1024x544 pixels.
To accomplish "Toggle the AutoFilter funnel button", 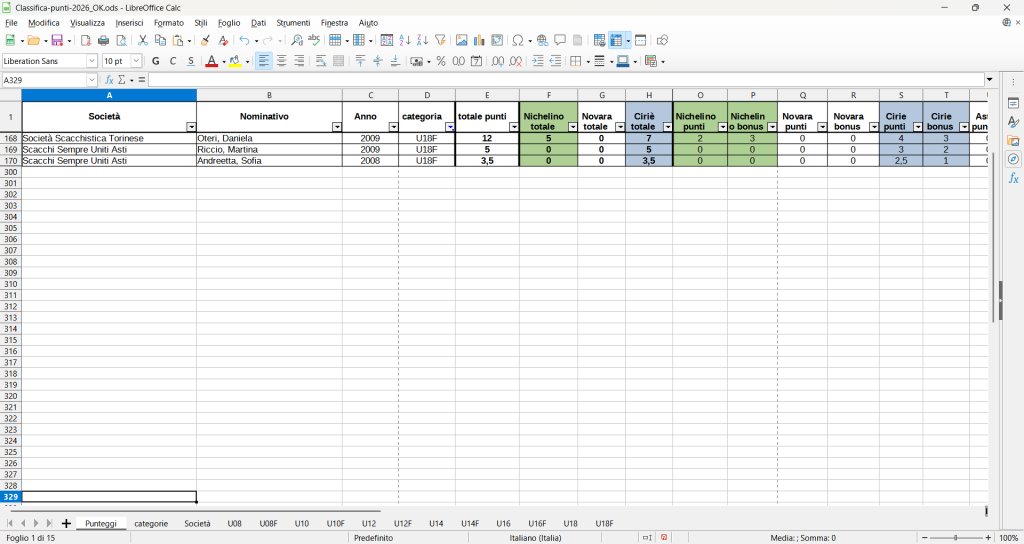I will (x=440, y=41).
